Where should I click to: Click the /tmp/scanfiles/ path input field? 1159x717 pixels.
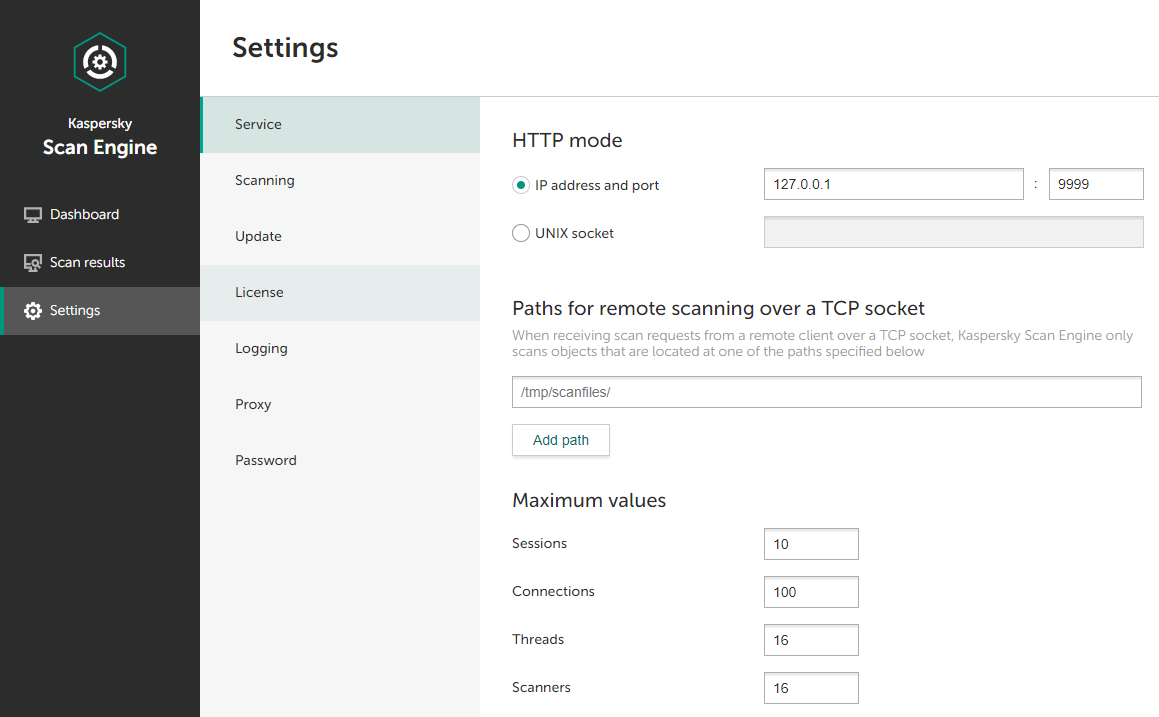coord(826,392)
